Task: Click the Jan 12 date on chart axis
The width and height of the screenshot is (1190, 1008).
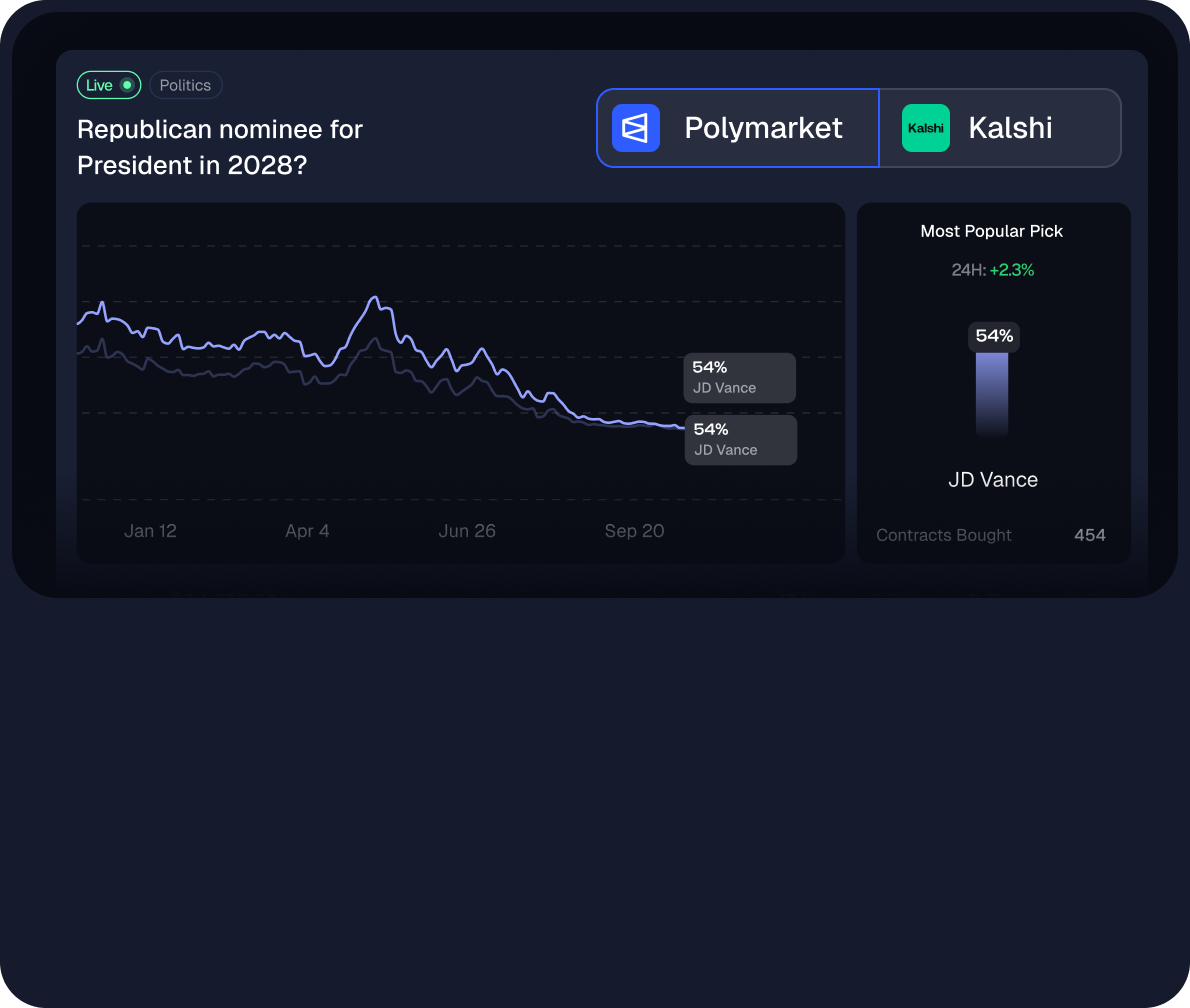Action: 150,531
